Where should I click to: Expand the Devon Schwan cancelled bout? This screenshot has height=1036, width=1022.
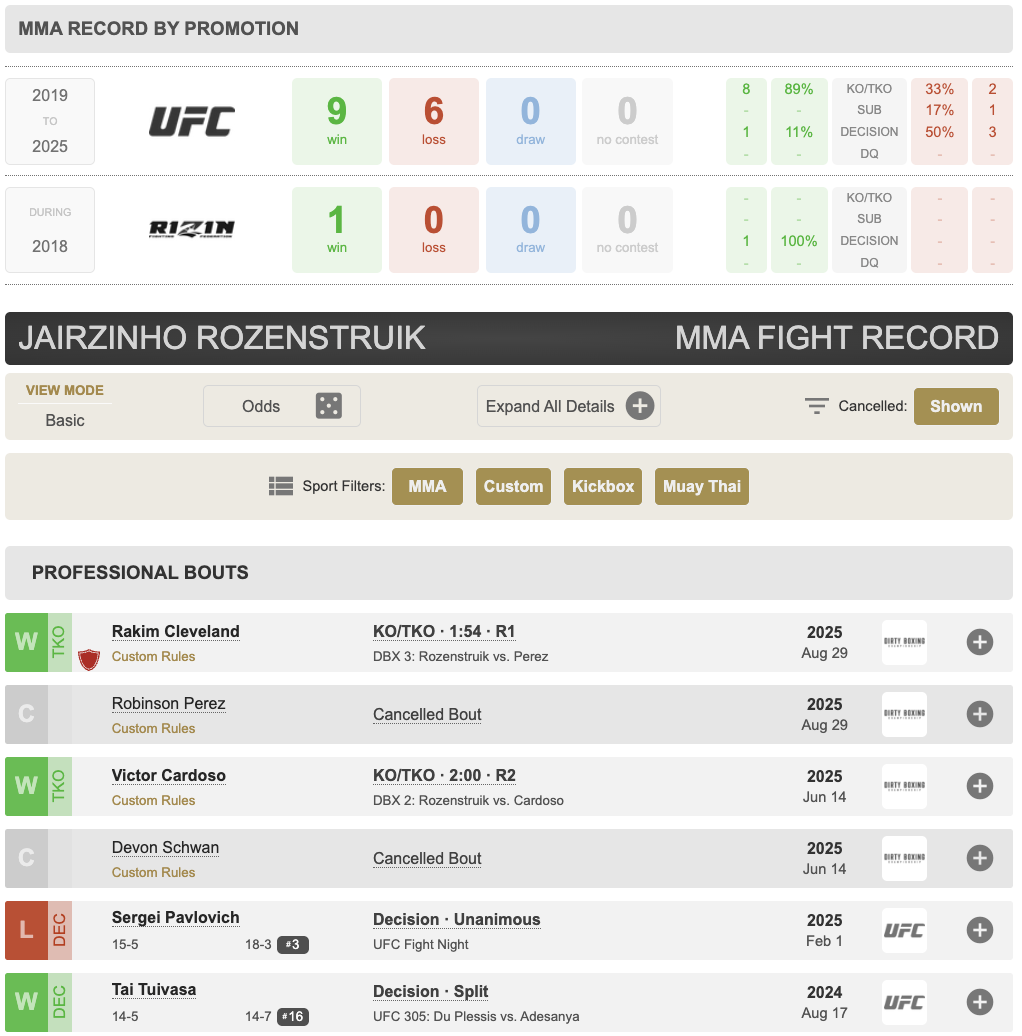[x=979, y=858]
